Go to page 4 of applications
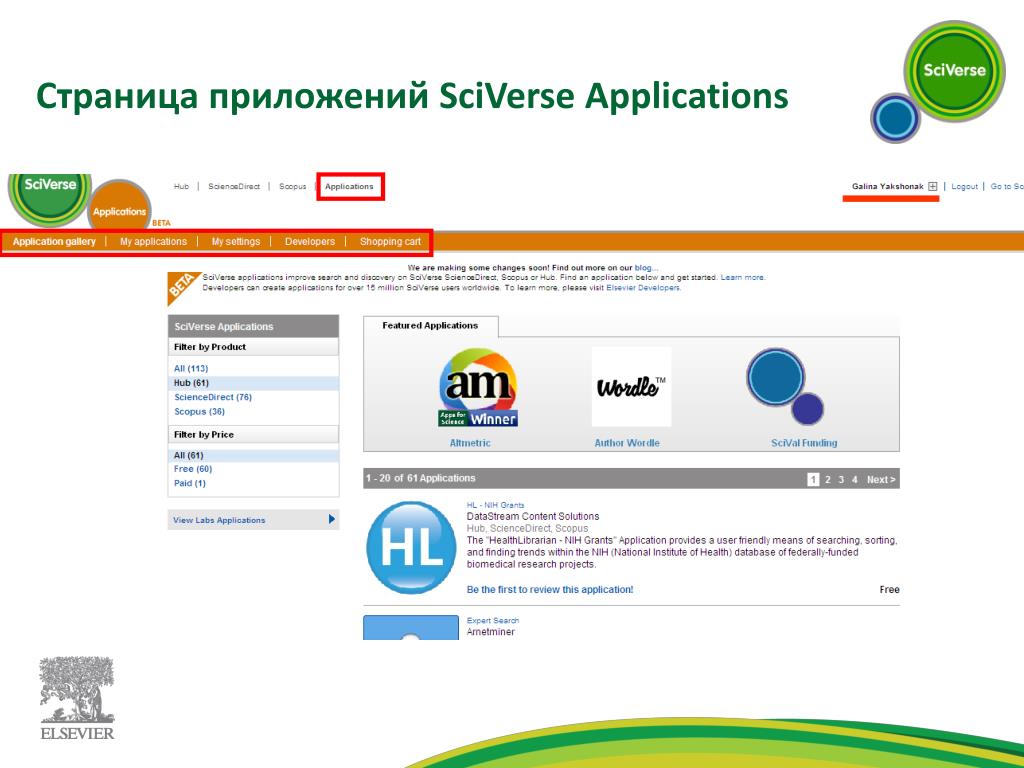The height and width of the screenshot is (768, 1024). 854,479
